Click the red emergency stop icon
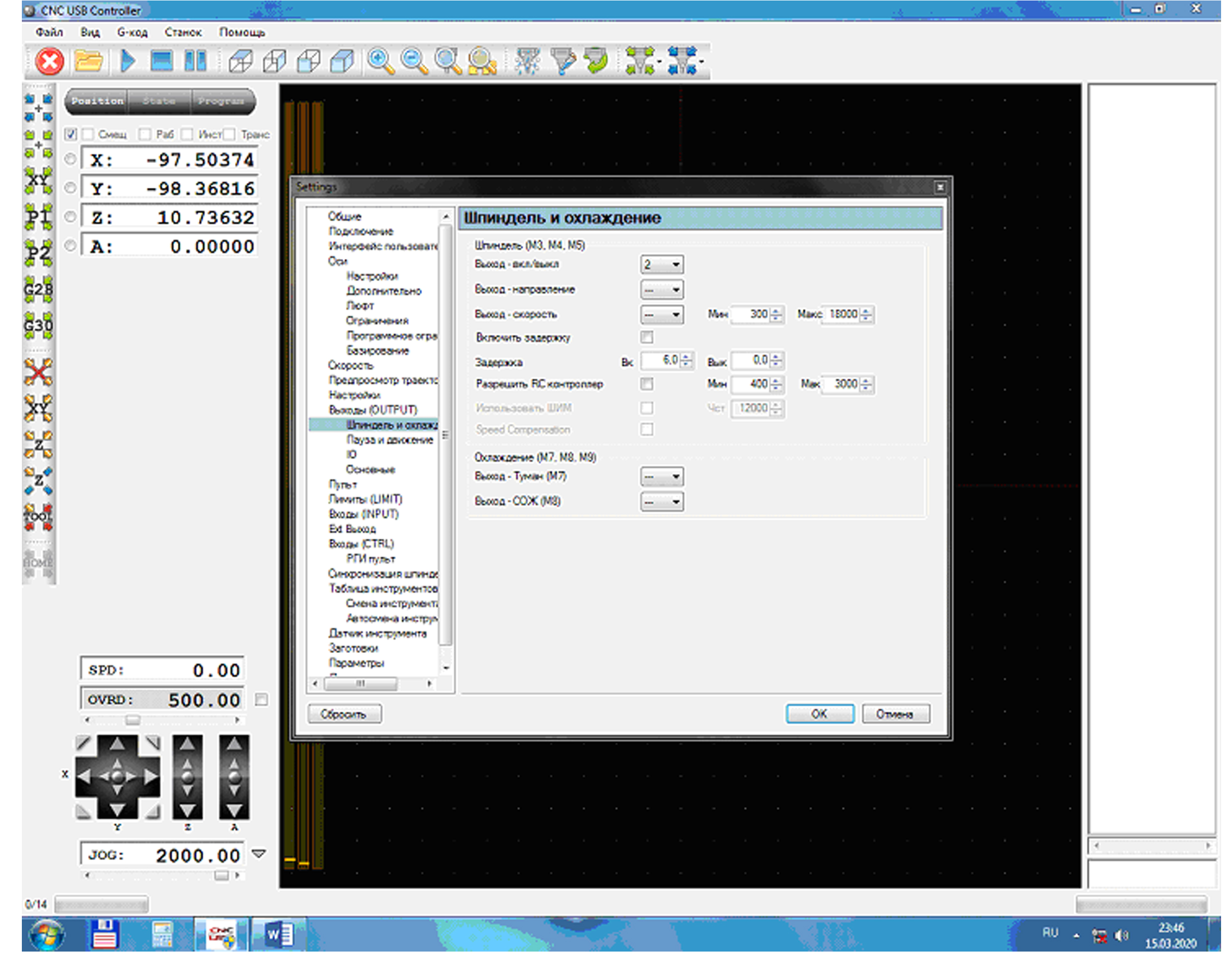1232x960 pixels. tap(49, 61)
